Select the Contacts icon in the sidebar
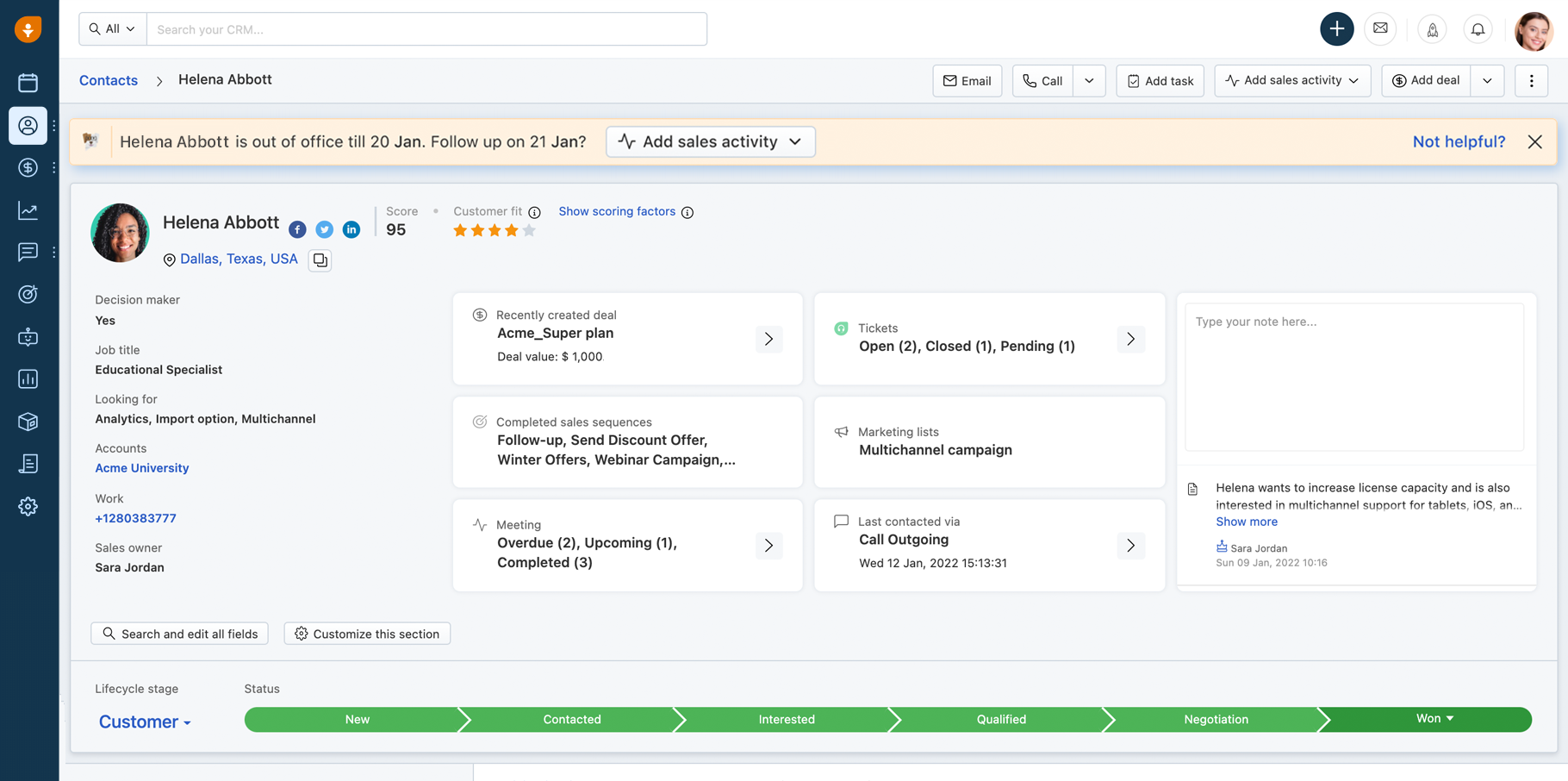Screen dimensions: 1568x781 coord(28,125)
